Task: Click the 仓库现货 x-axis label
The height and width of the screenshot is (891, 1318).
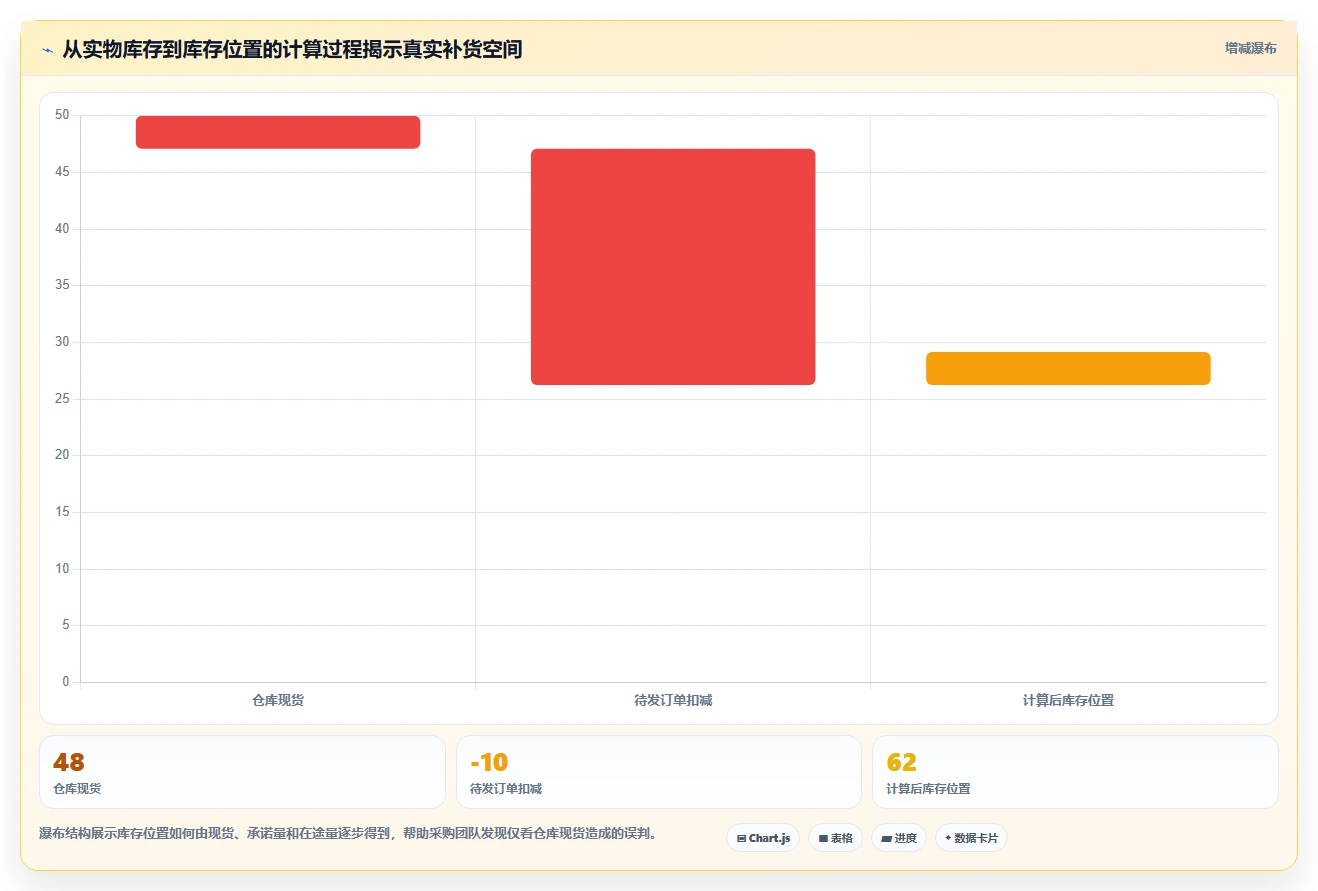Action: [278, 700]
